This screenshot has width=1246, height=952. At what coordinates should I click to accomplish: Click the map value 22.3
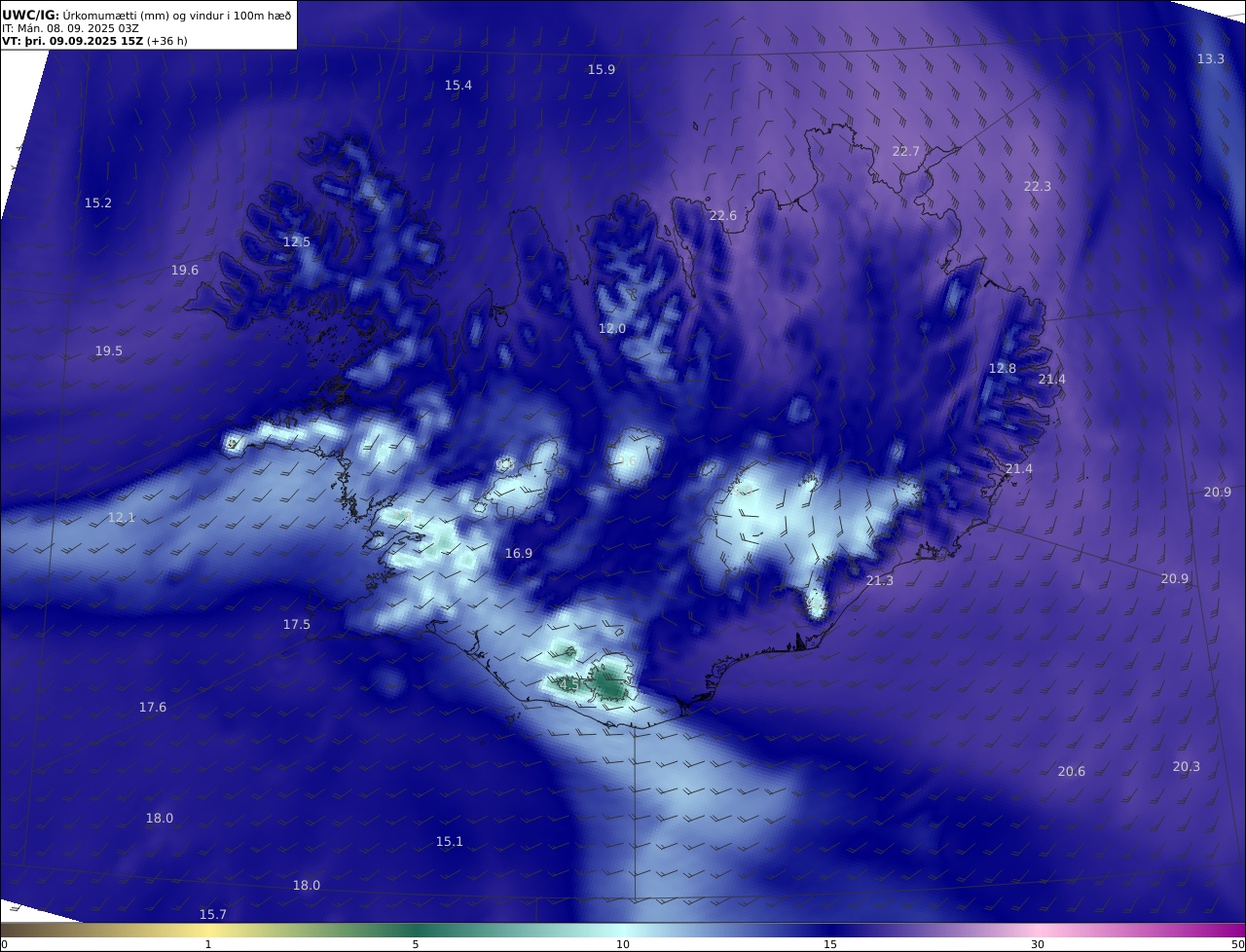point(1038,187)
